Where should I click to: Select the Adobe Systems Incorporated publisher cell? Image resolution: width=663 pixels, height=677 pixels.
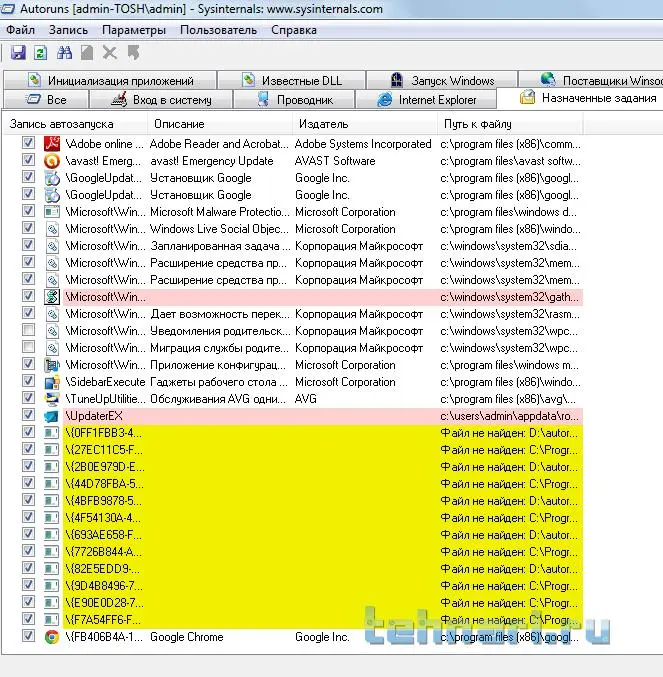363,144
